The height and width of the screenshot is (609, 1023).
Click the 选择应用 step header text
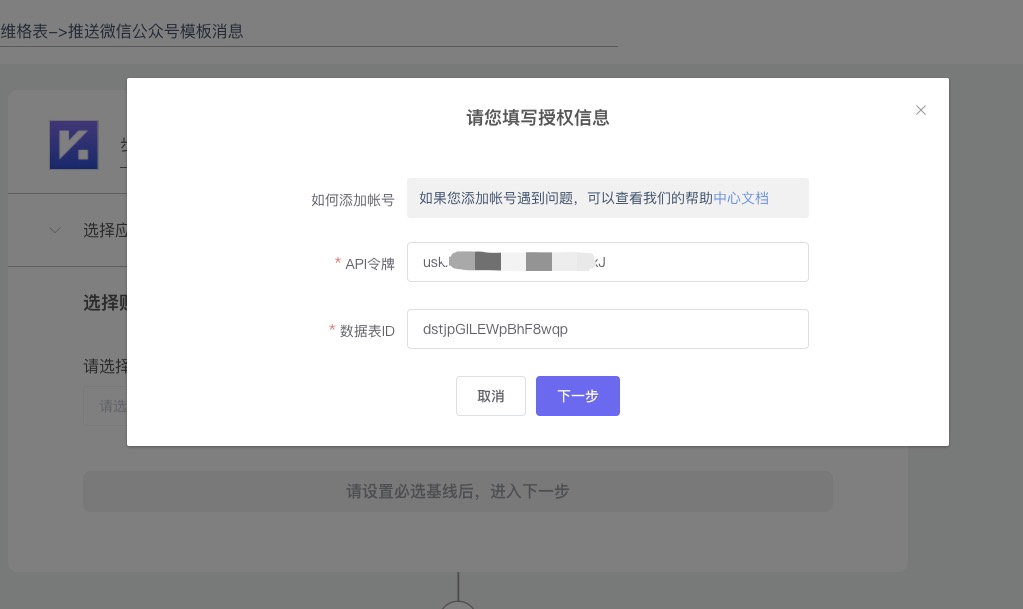pos(104,230)
